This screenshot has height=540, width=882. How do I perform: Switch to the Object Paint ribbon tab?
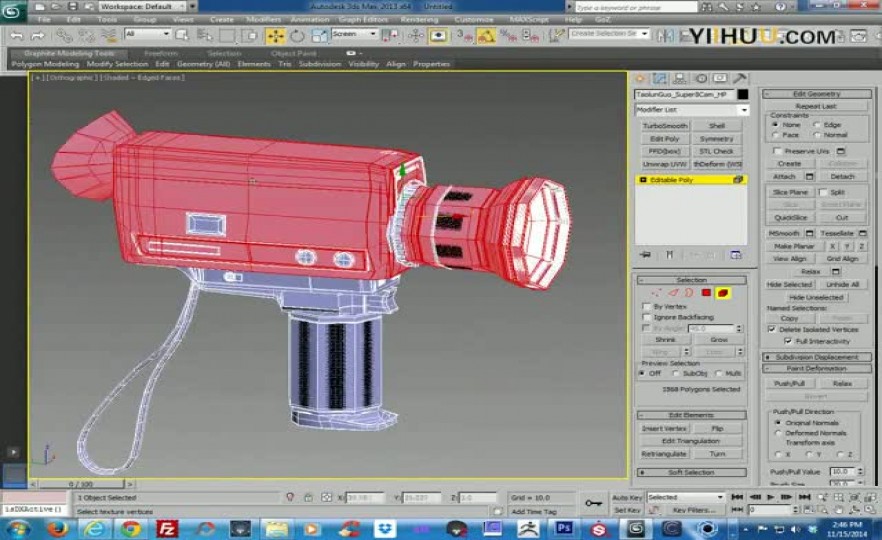pyautogui.click(x=293, y=53)
